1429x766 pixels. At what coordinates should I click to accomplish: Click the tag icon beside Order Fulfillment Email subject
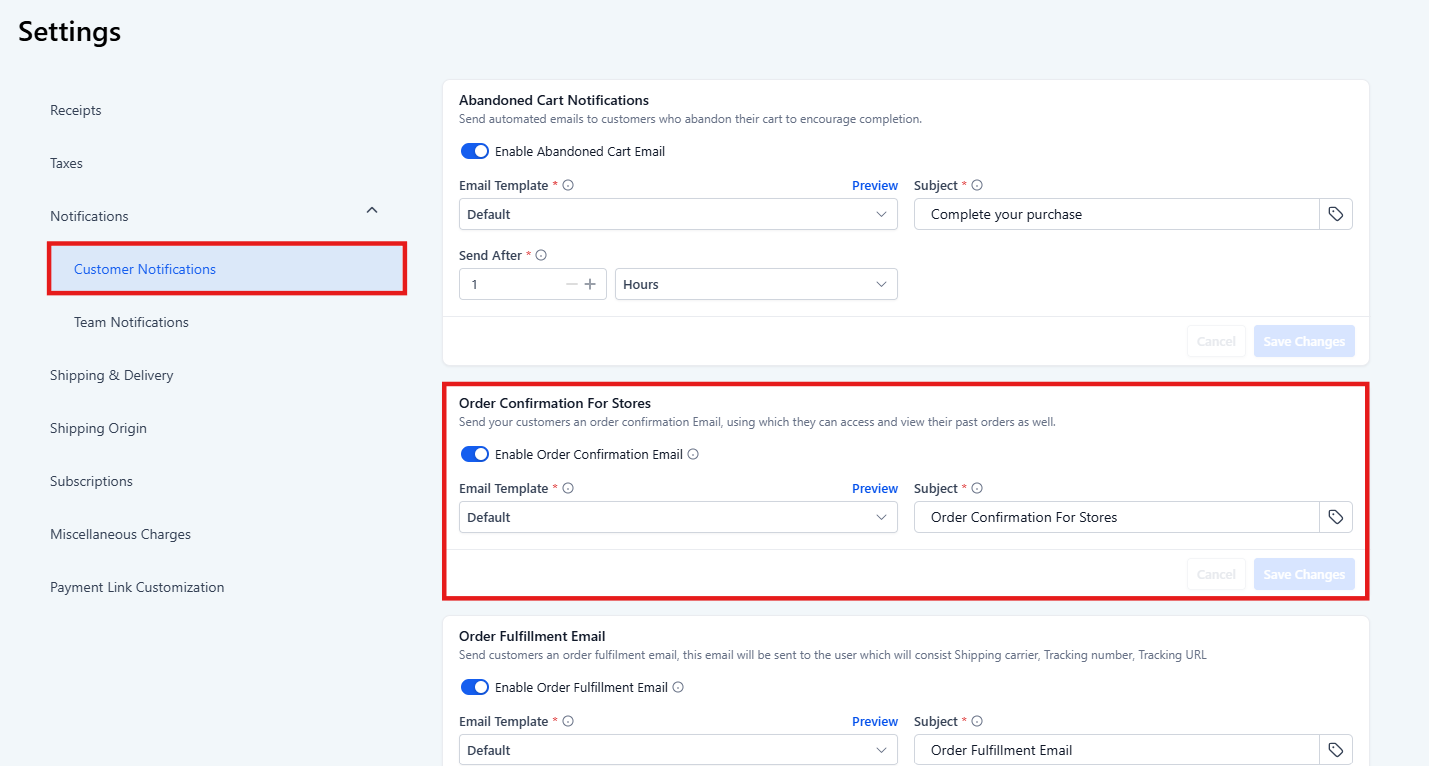coord(1335,750)
